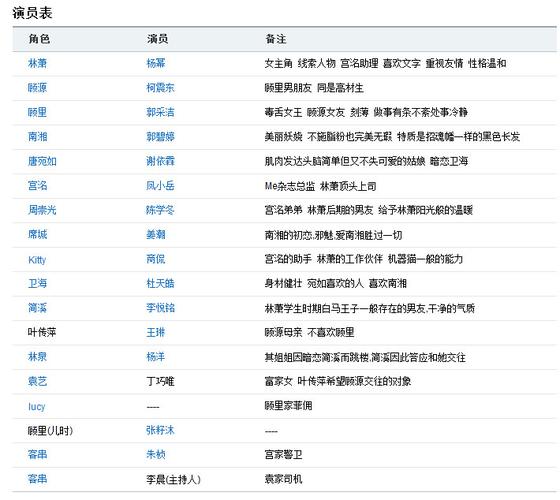
Task: Click the 席城 character link
Action: point(38,235)
